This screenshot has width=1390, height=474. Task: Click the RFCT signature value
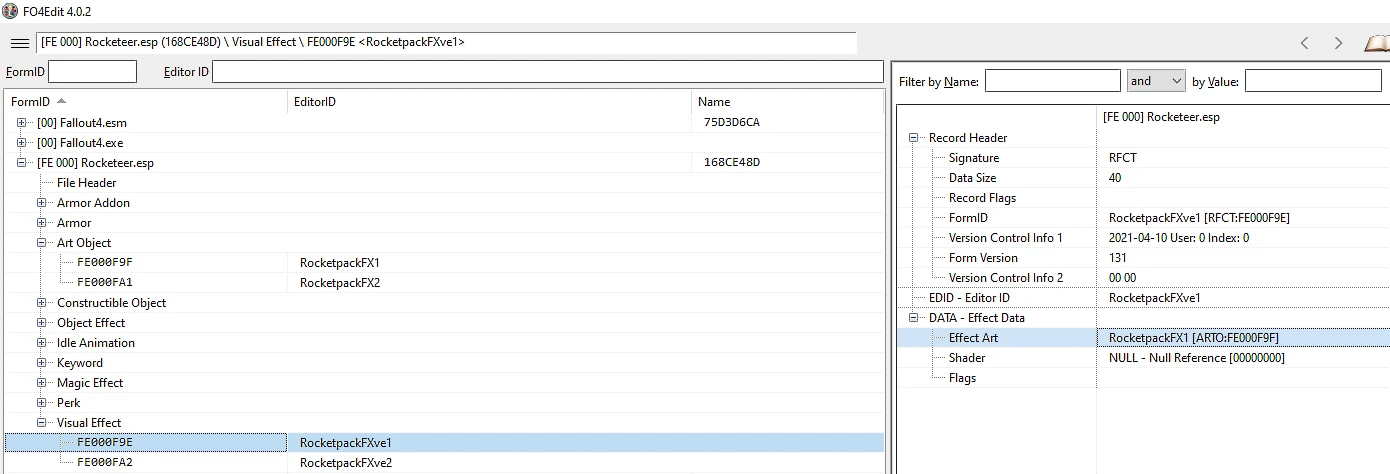click(x=1123, y=158)
